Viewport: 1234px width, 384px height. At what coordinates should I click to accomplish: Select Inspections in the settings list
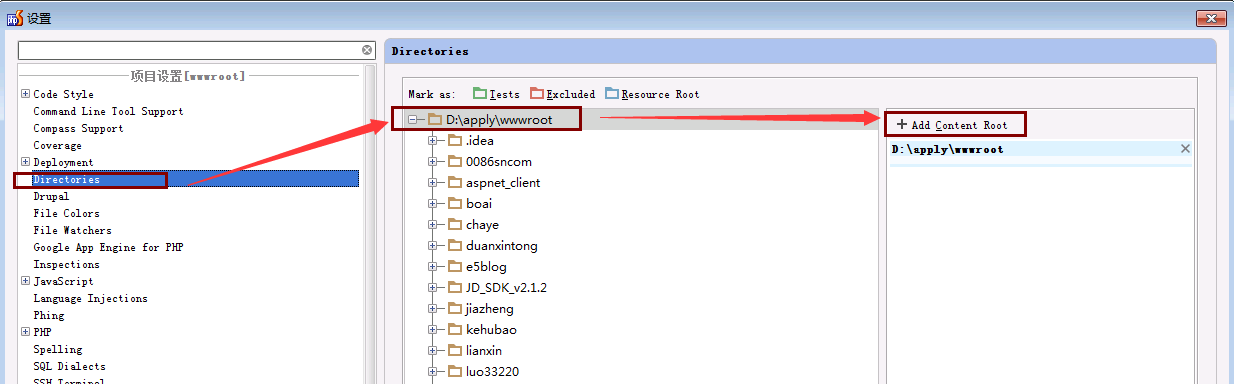click(x=66, y=264)
